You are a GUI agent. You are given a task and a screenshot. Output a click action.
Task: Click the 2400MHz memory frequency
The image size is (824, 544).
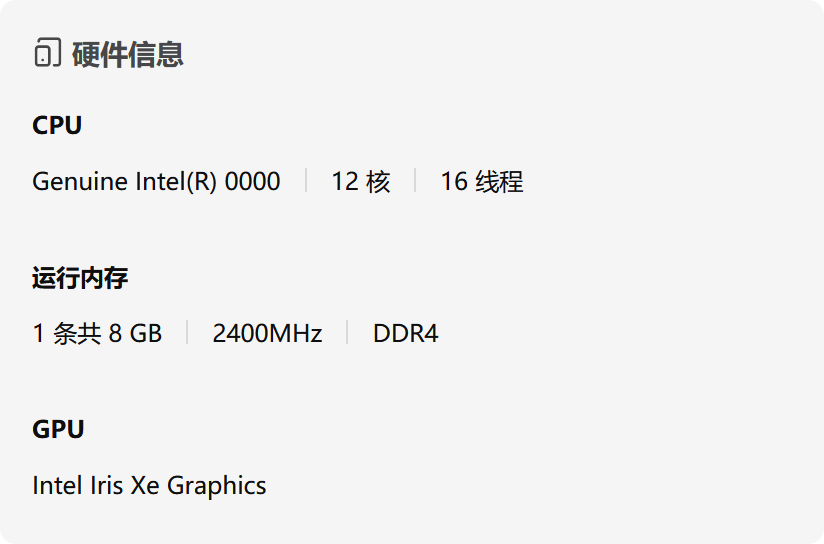(267, 334)
